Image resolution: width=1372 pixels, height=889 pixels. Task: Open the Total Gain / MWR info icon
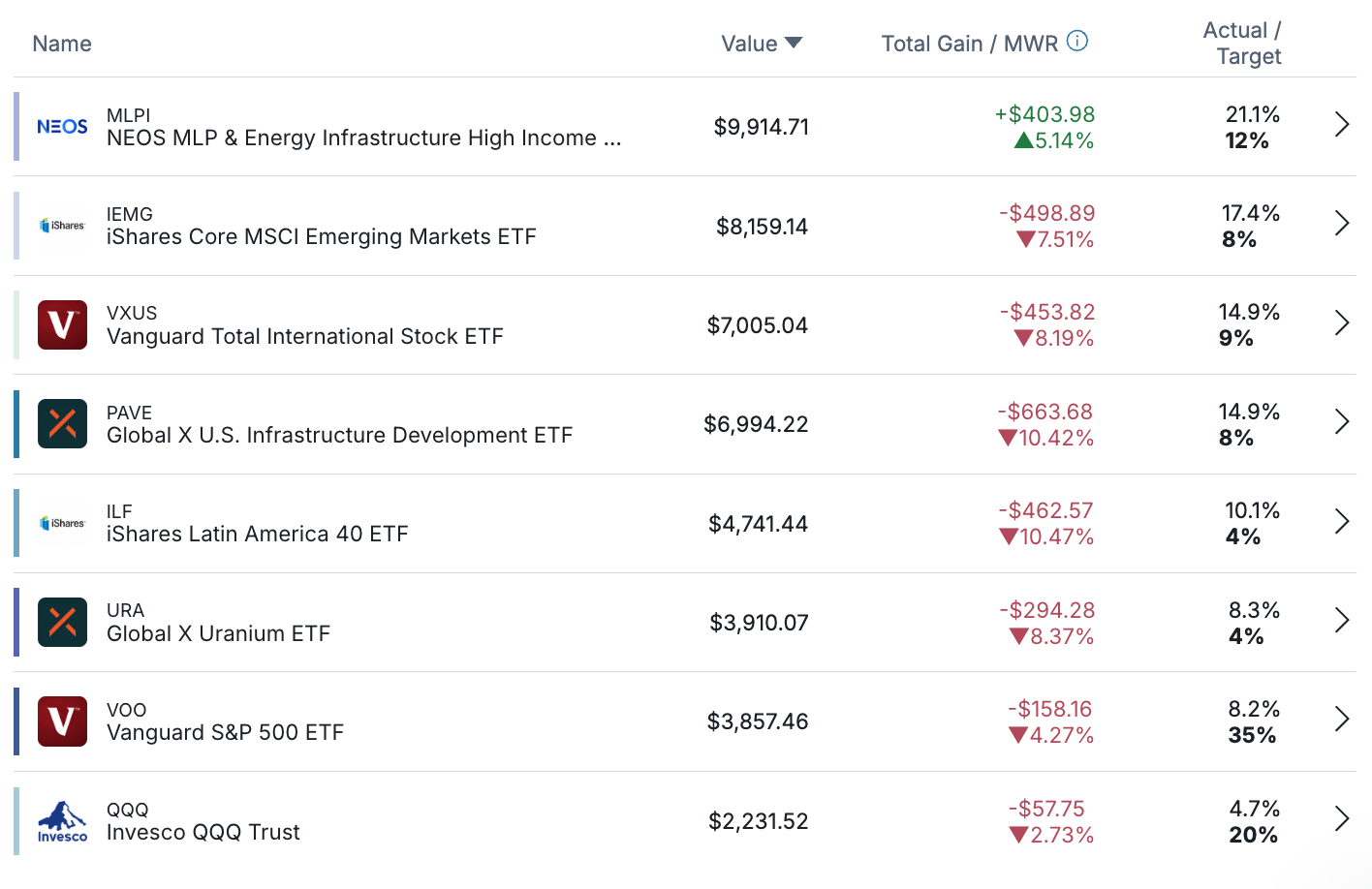[1077, 41]
